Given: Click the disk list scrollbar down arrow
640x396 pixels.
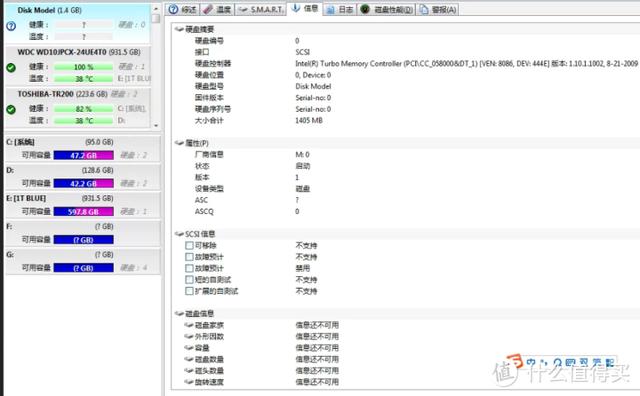Looking at the screenshot, I should click(x=156, y=126).
